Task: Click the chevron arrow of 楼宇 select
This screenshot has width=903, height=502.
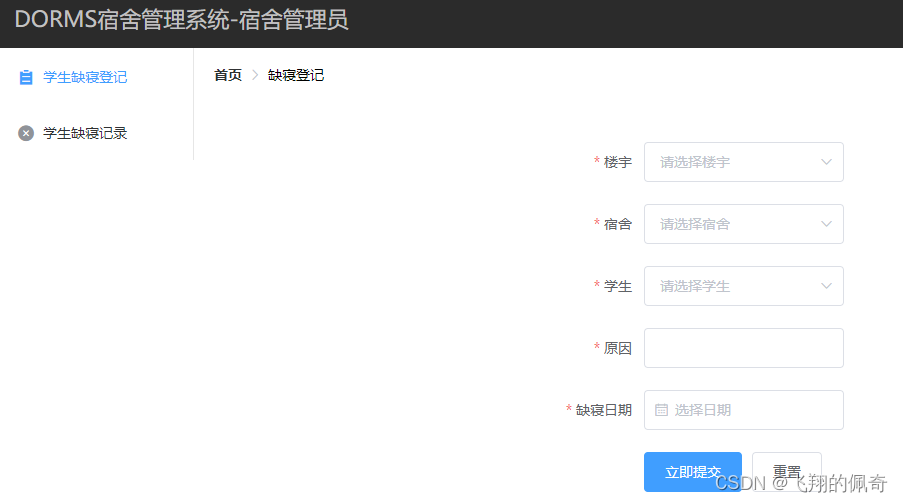Action: (x=826, y=162)
